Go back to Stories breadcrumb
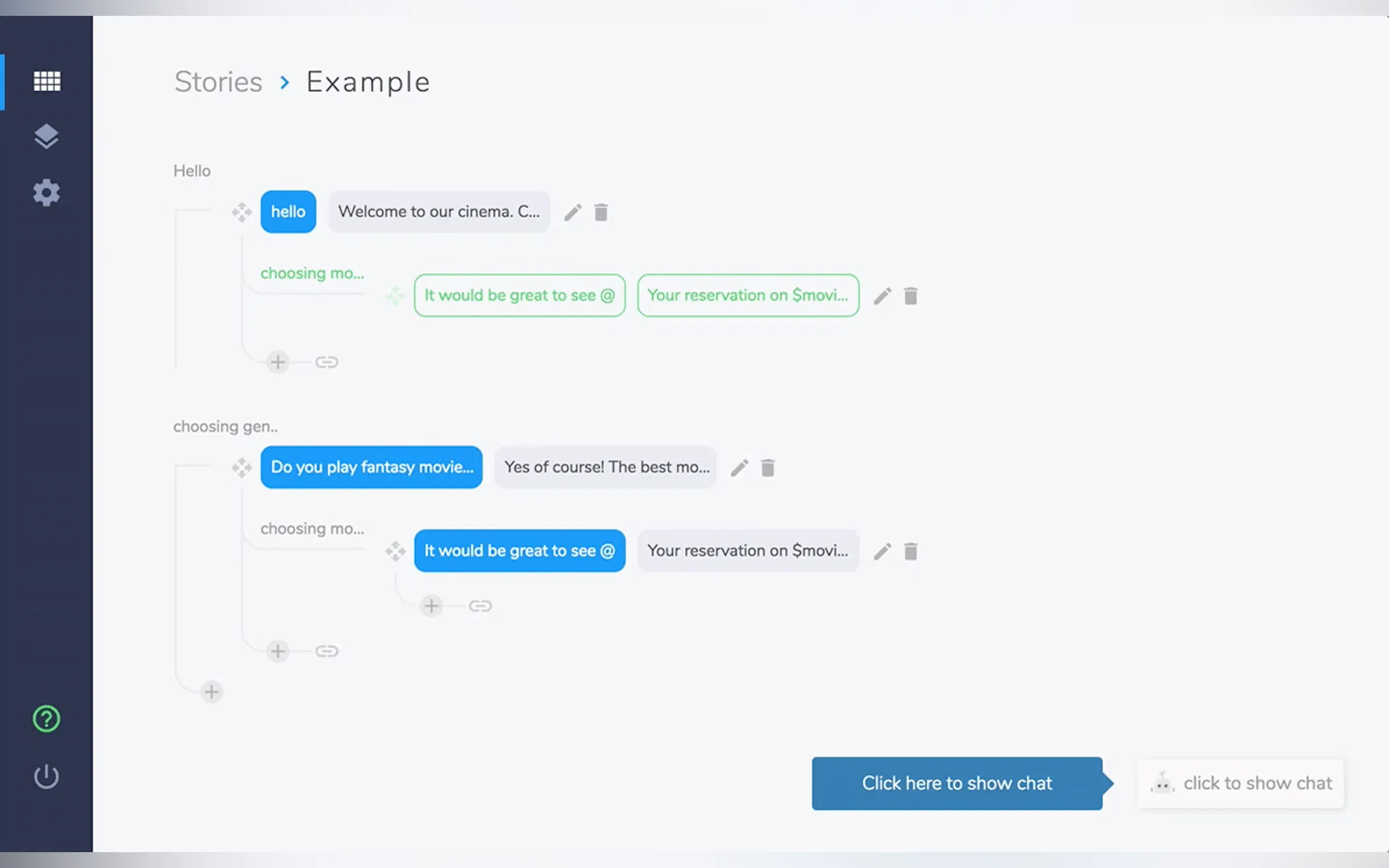The height and width of the screenshot is (868, 1389). click(218, 81)
